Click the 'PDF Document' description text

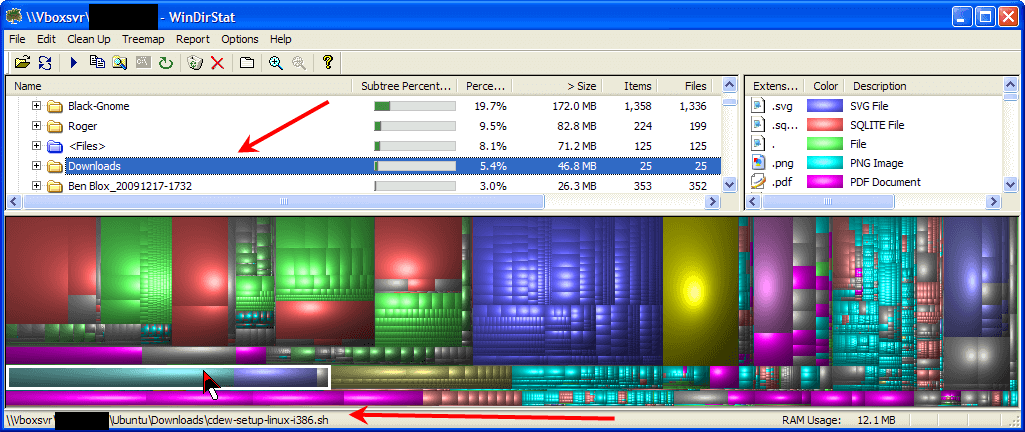(x=885, y=182)
